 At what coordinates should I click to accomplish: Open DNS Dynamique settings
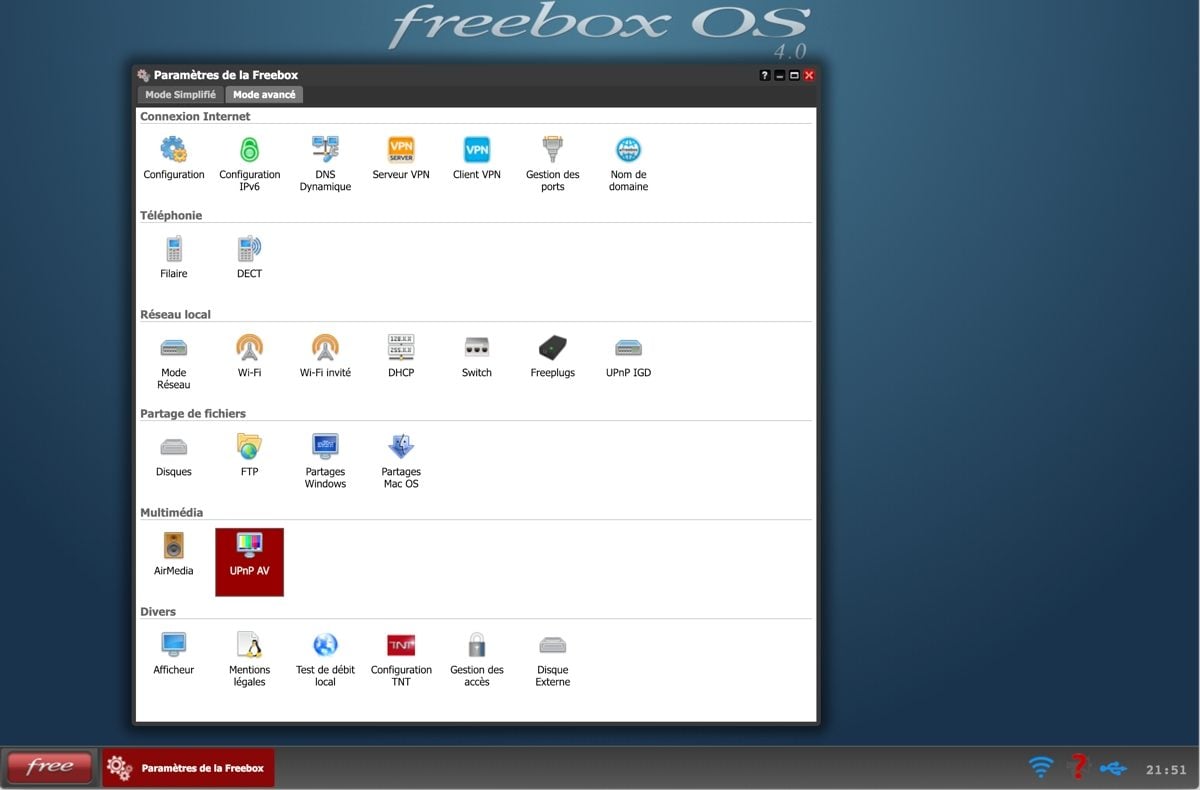(x=325, y=165)
